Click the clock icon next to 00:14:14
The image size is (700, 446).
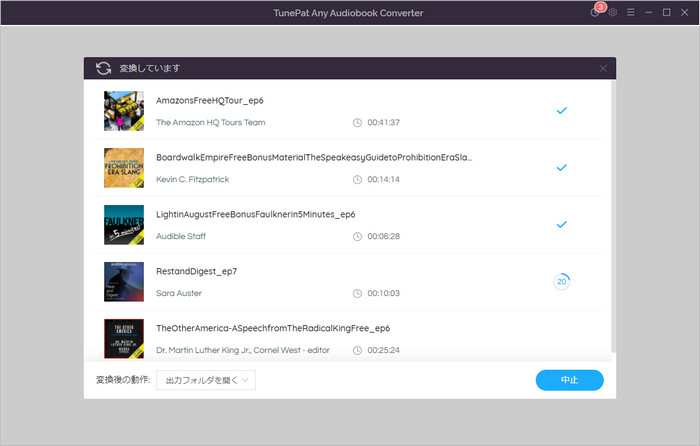click(357, 179)
